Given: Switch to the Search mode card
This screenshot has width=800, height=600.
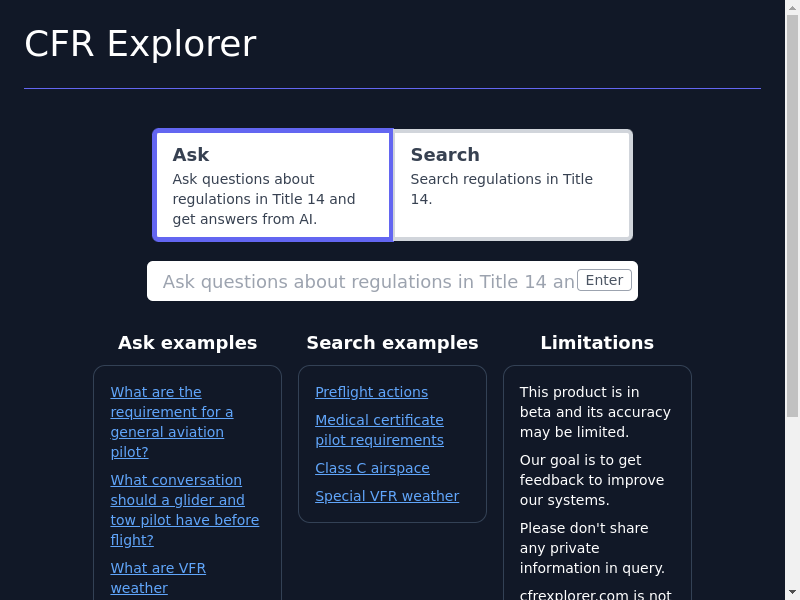Looking at the screenshot, I should click(511, 185).
